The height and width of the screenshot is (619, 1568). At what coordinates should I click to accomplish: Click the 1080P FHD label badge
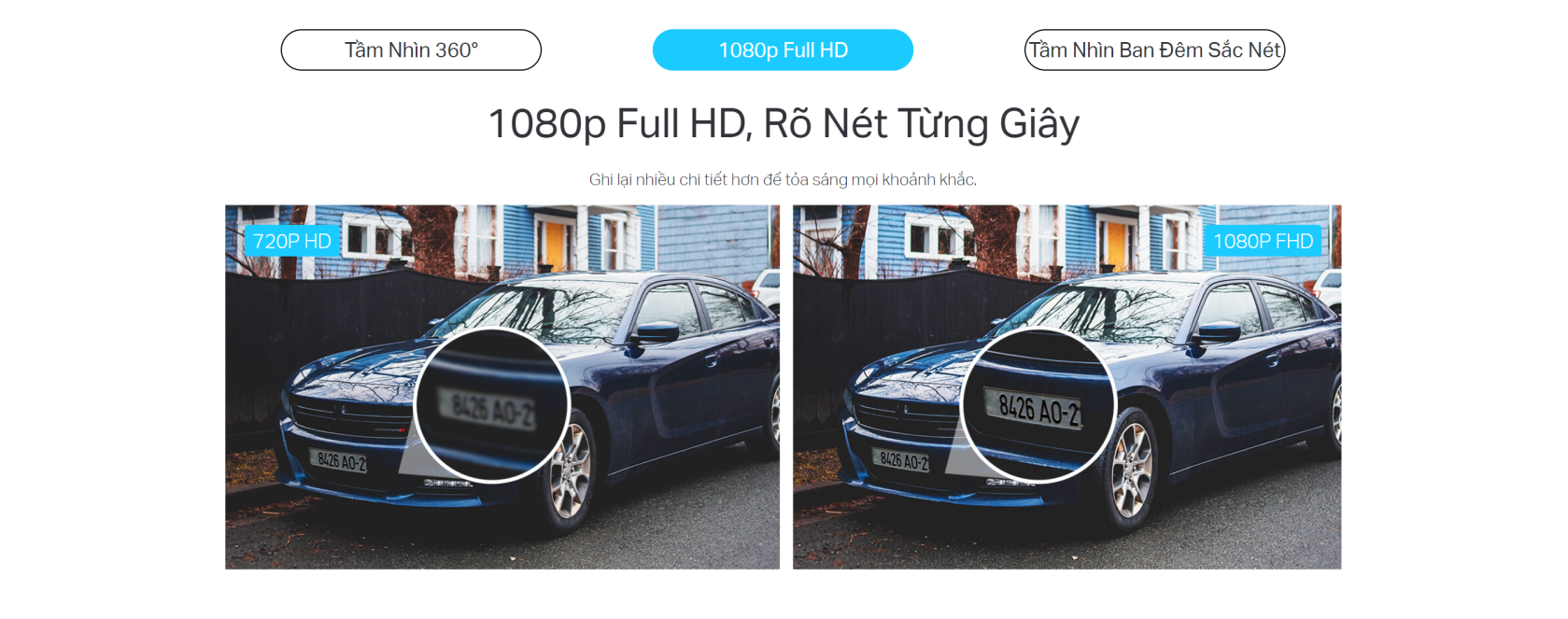pyautogui.click(x=1263, y=241)
